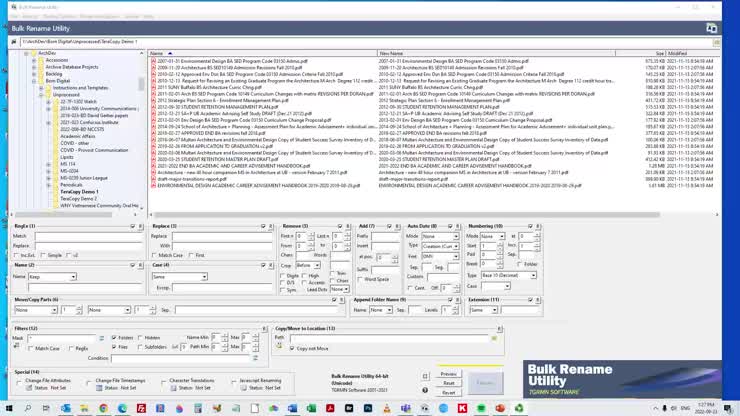Expand the Accessions folder in tree

coord(34,60)
